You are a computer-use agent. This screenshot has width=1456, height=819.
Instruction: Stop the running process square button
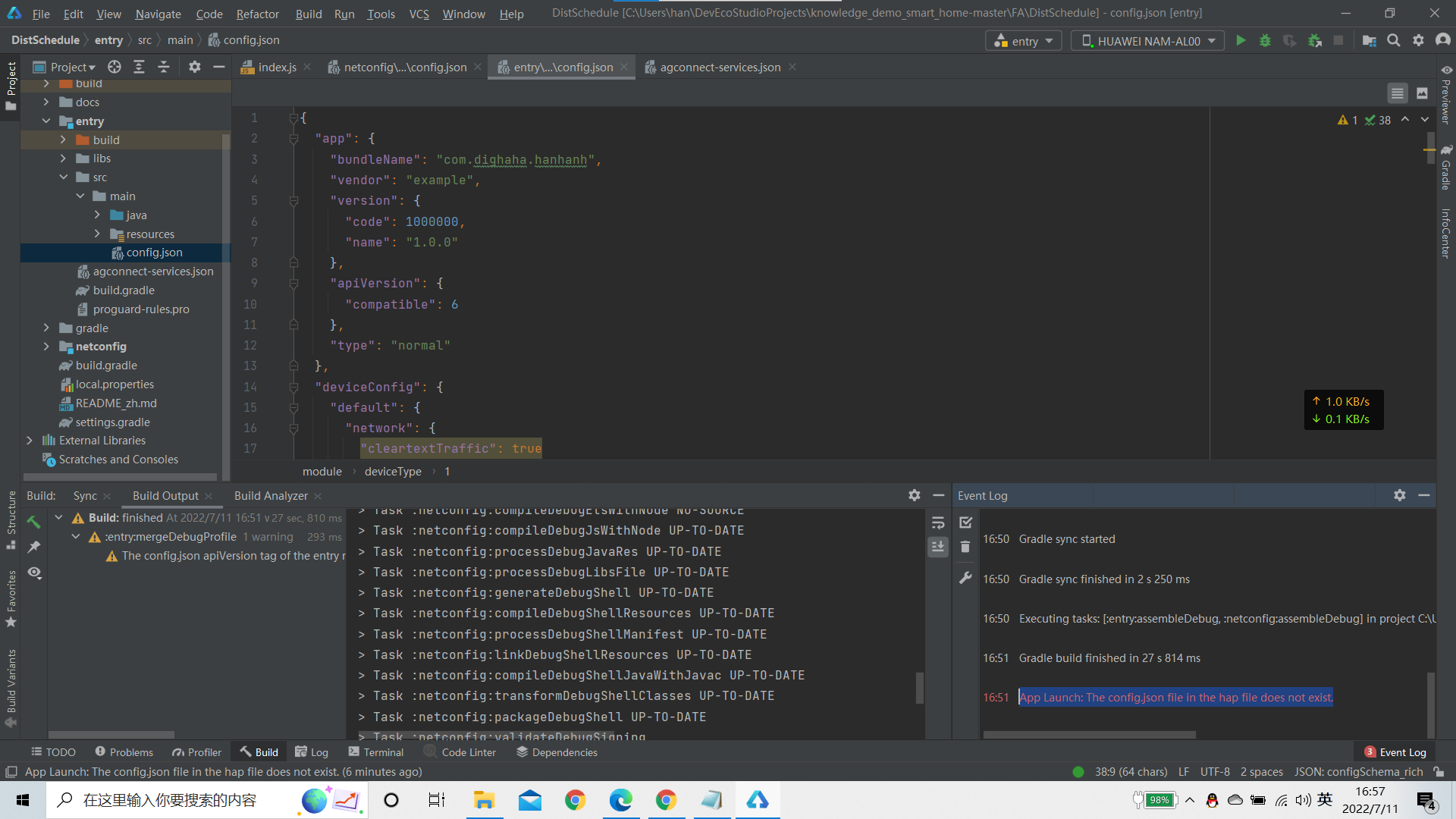(x=1338, y=41)
